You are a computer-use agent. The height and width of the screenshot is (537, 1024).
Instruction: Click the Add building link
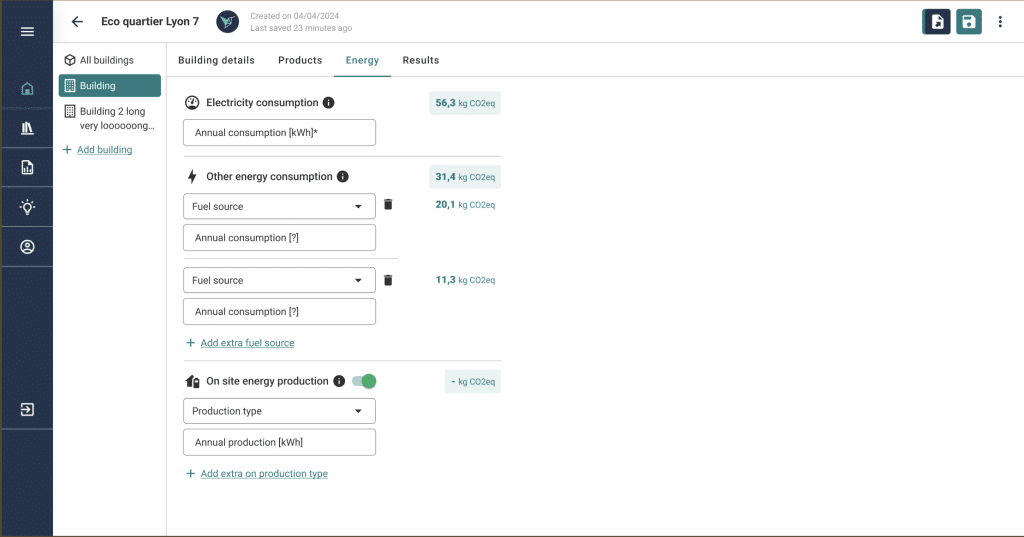click(104, 150)
